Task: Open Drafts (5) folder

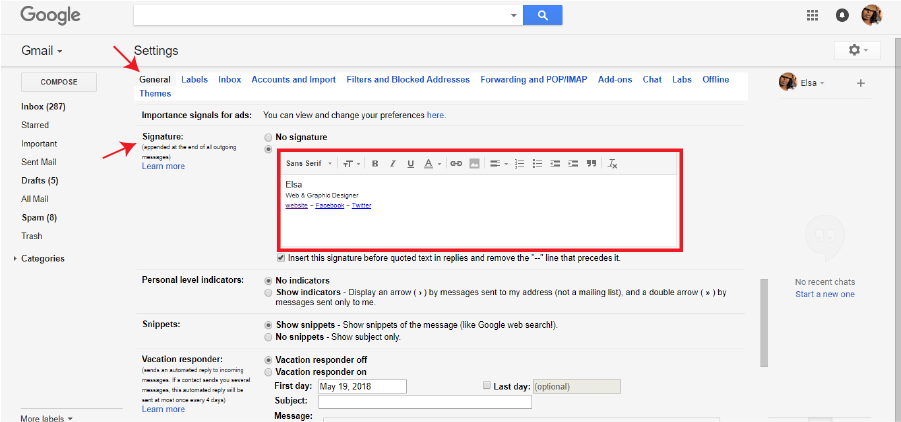Action: [x=40, y=181]
